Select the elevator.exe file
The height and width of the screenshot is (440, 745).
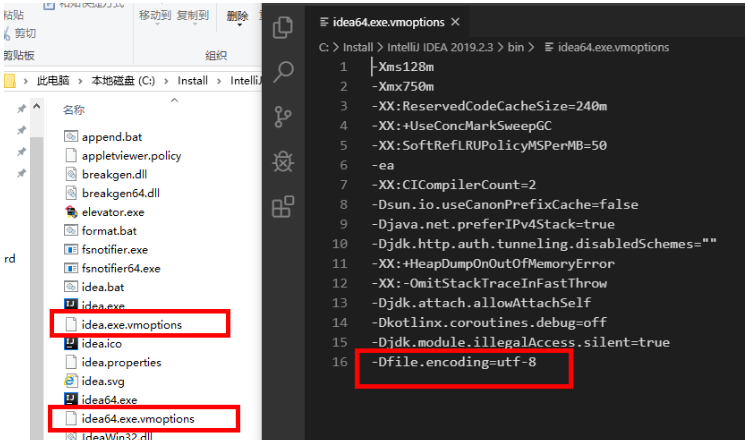point(113,212)
